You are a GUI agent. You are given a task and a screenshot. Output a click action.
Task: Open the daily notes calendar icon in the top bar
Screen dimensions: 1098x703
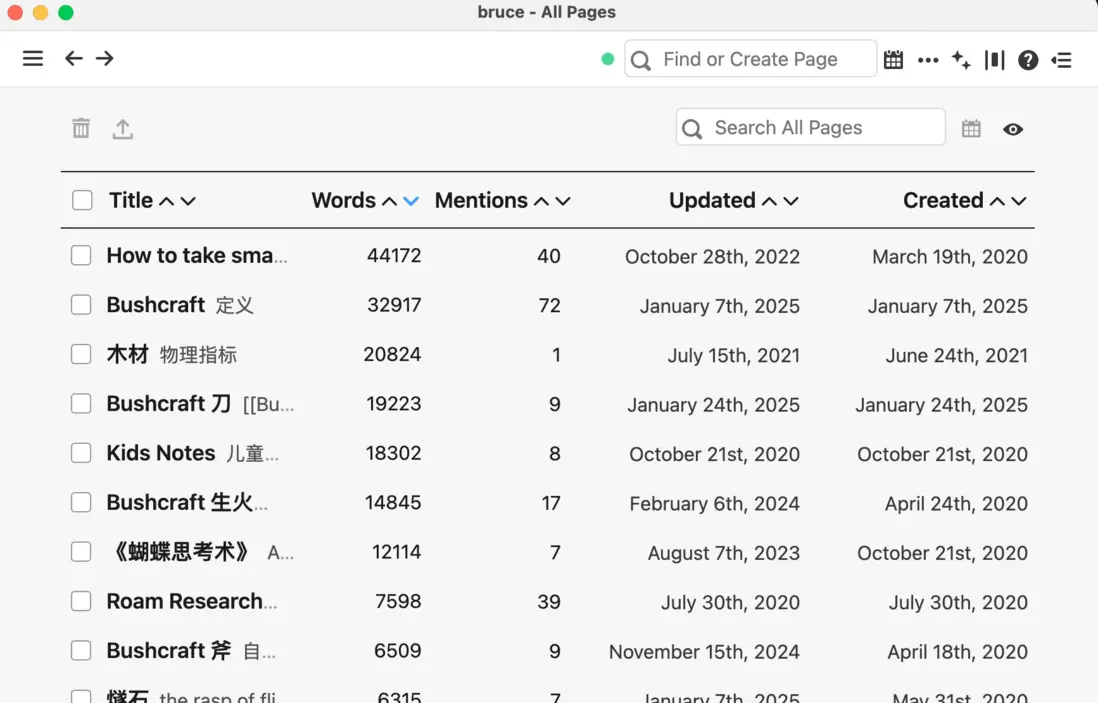point(893,60)
